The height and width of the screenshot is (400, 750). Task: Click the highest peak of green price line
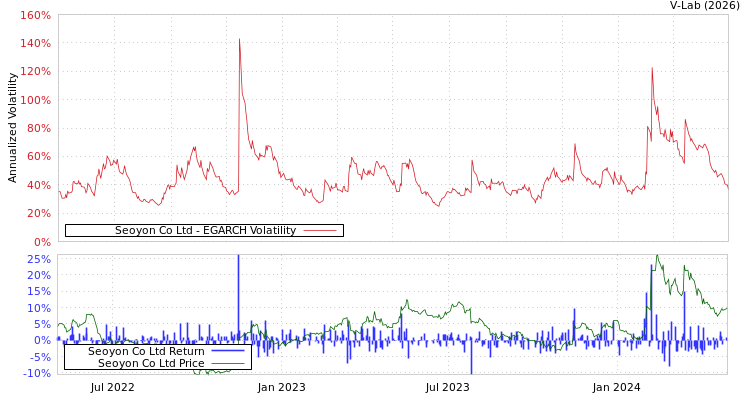[657, 257]
